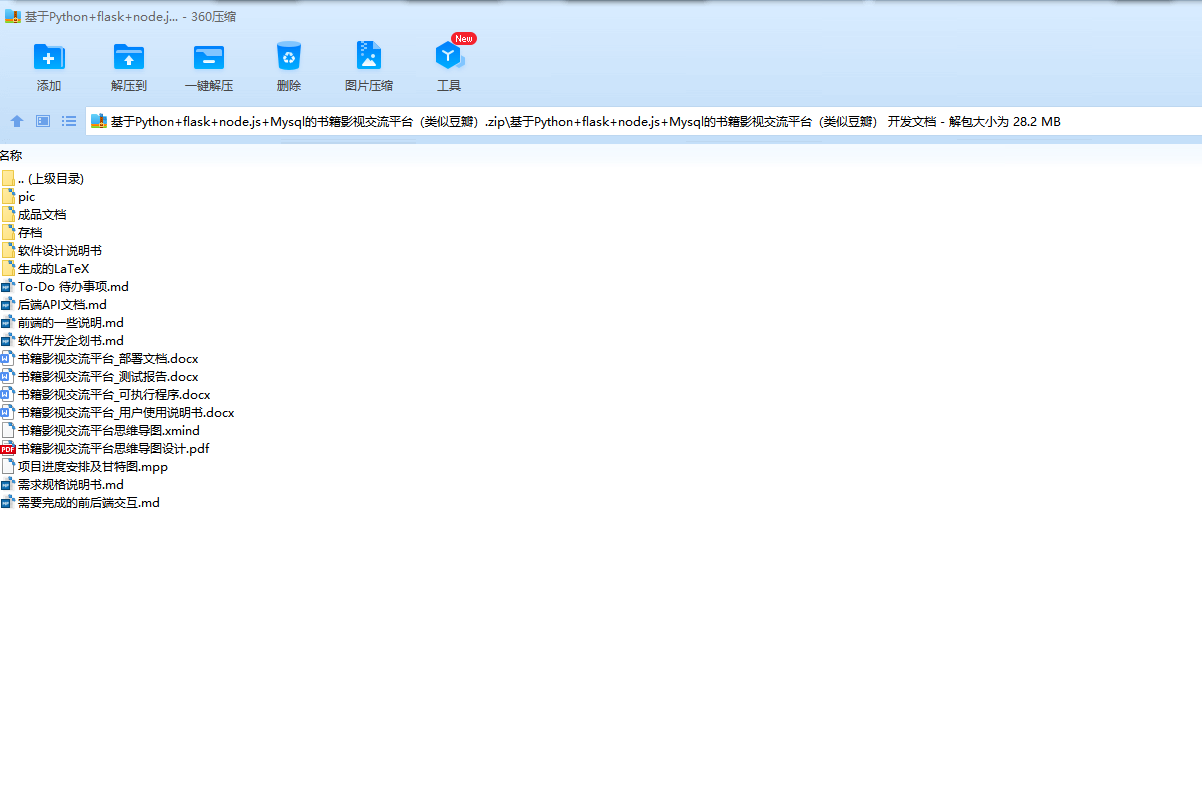Select 书籍影视交流平台_部署文档.docx file name
This screenshot has height=790, width=1202.
tap(108, 359)
